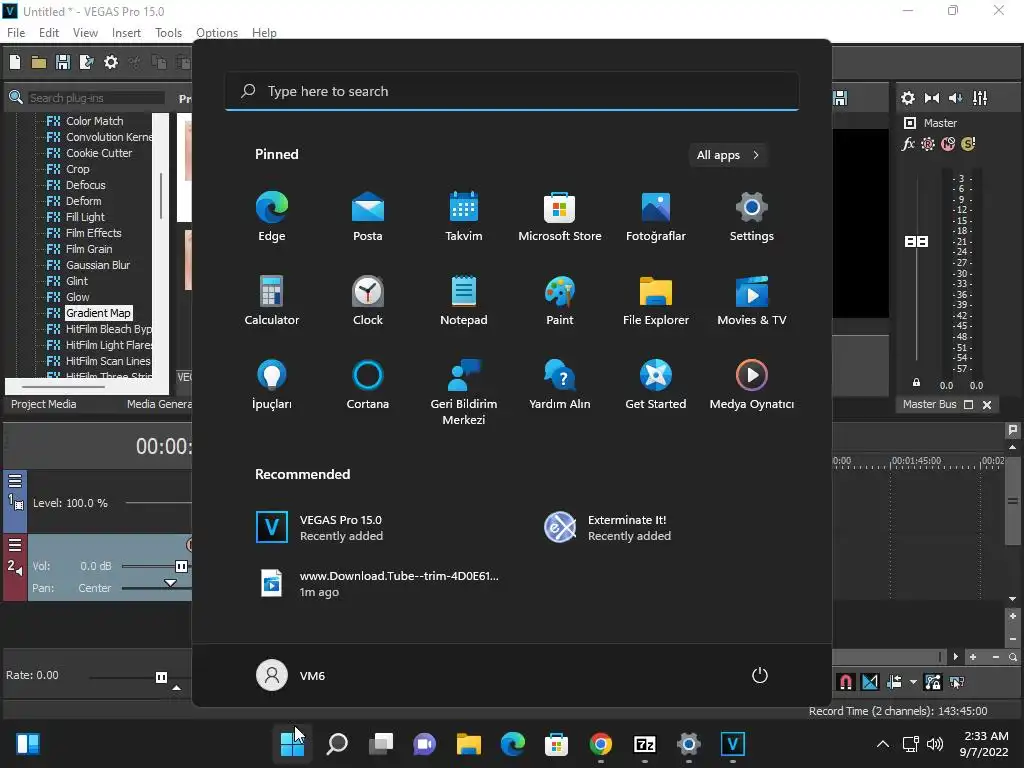Open Master FX button in Master Bus

click(908, 144)
